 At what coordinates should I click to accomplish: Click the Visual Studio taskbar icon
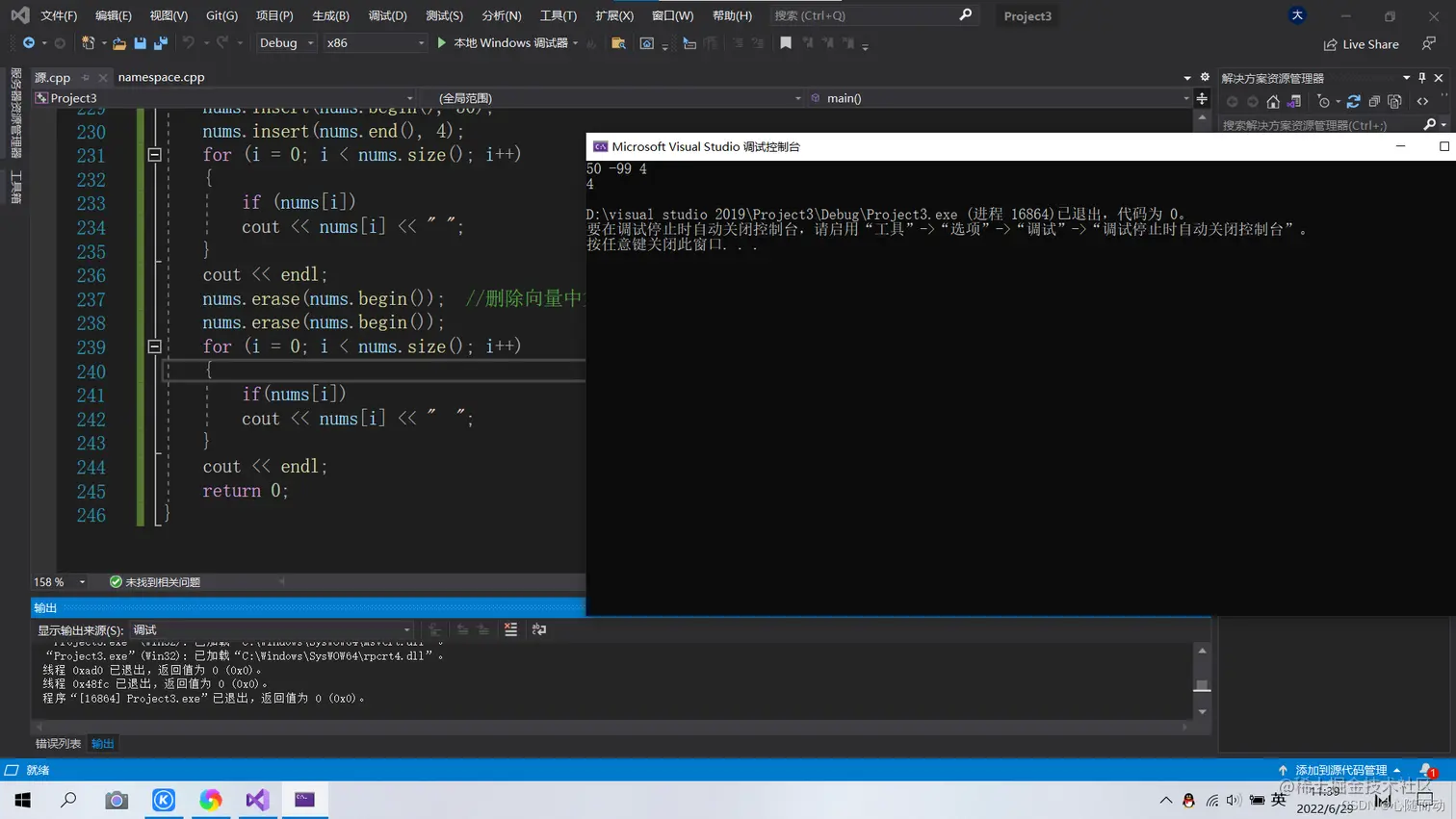(x=257, y=800)
